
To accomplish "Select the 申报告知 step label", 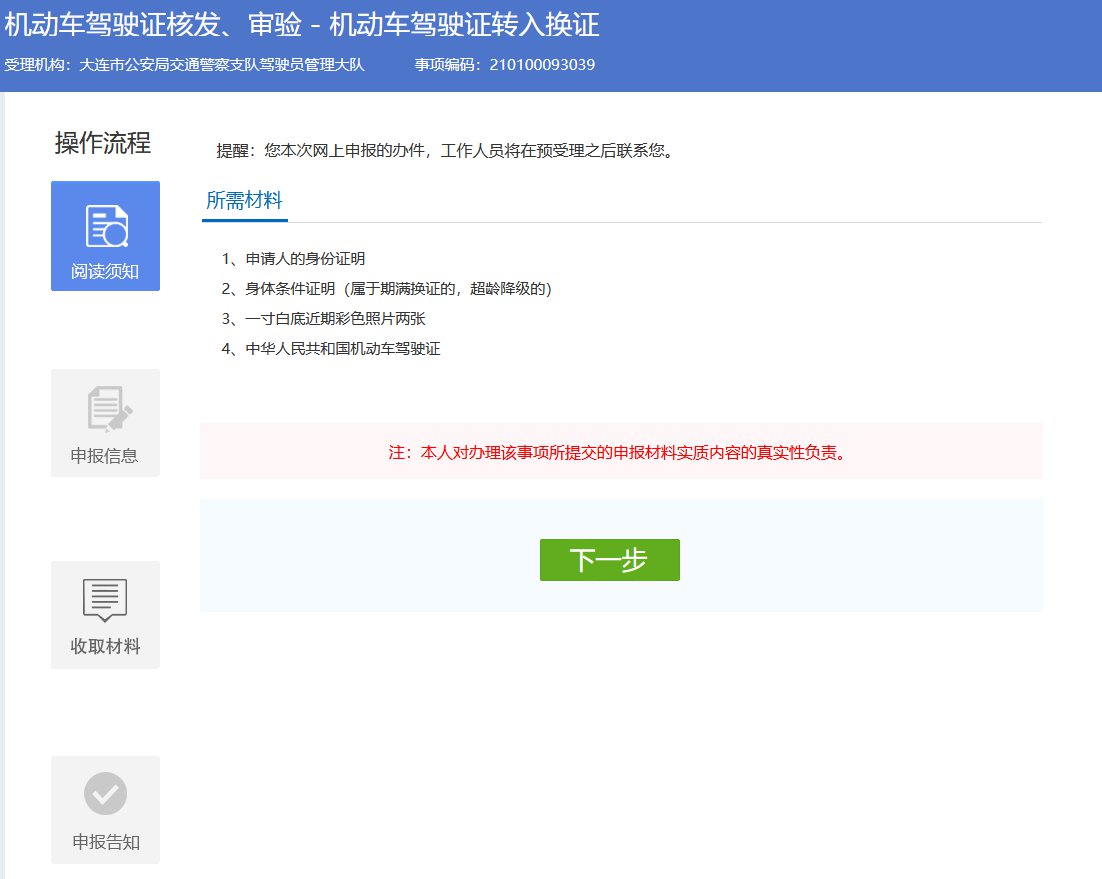I will pyautogui.click(x=105, y=842).
